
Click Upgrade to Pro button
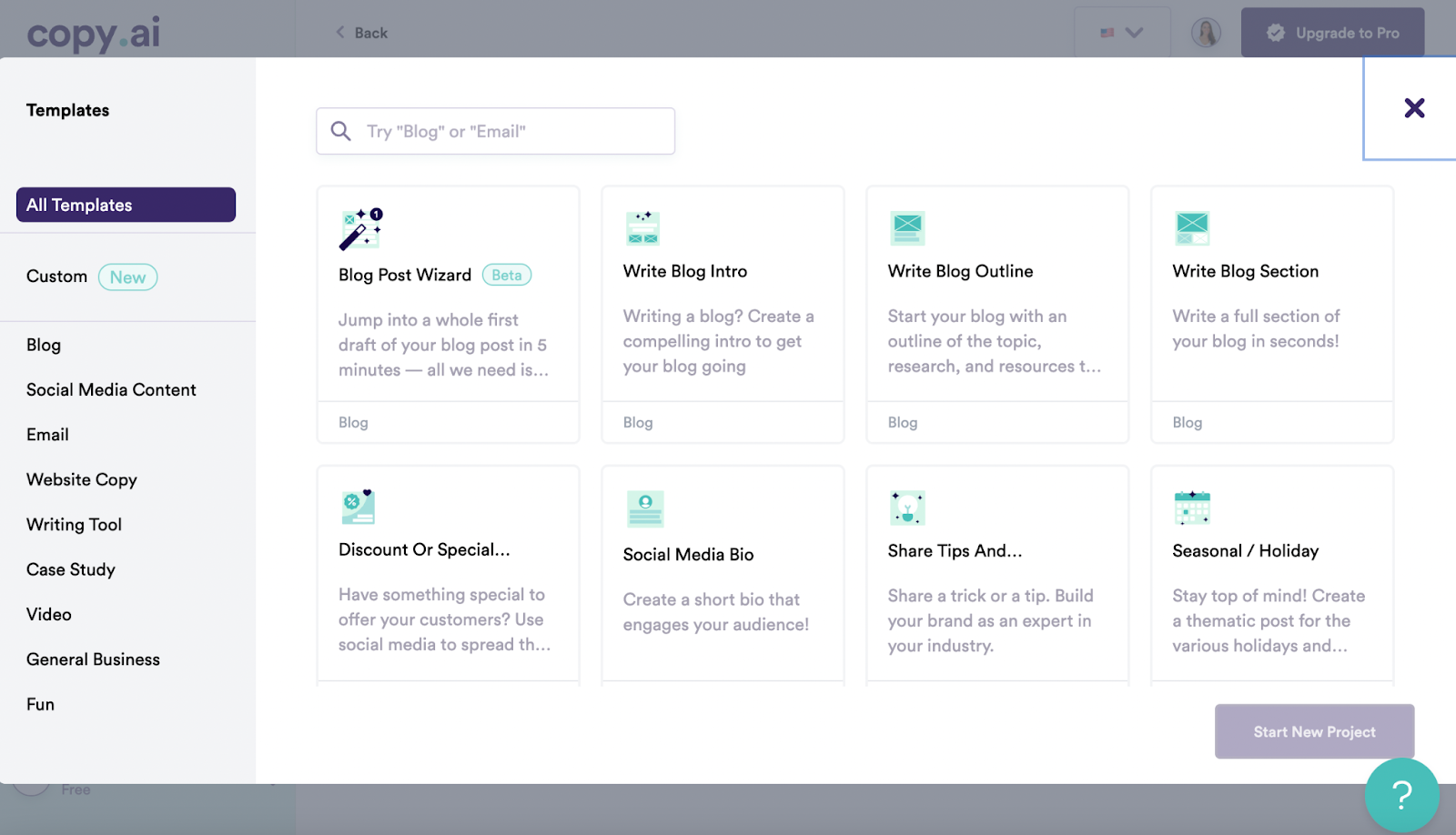[1332, 33]
